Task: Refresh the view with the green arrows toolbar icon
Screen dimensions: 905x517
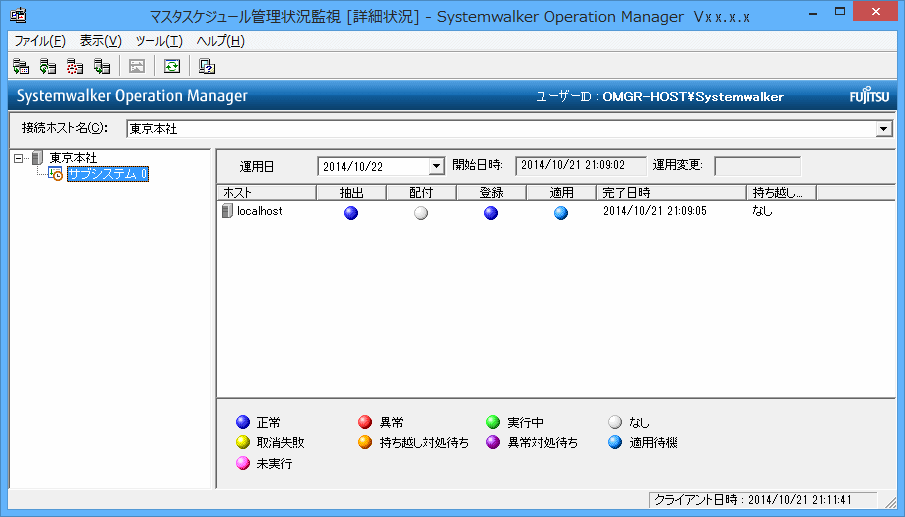Action: tap(172, 66)
